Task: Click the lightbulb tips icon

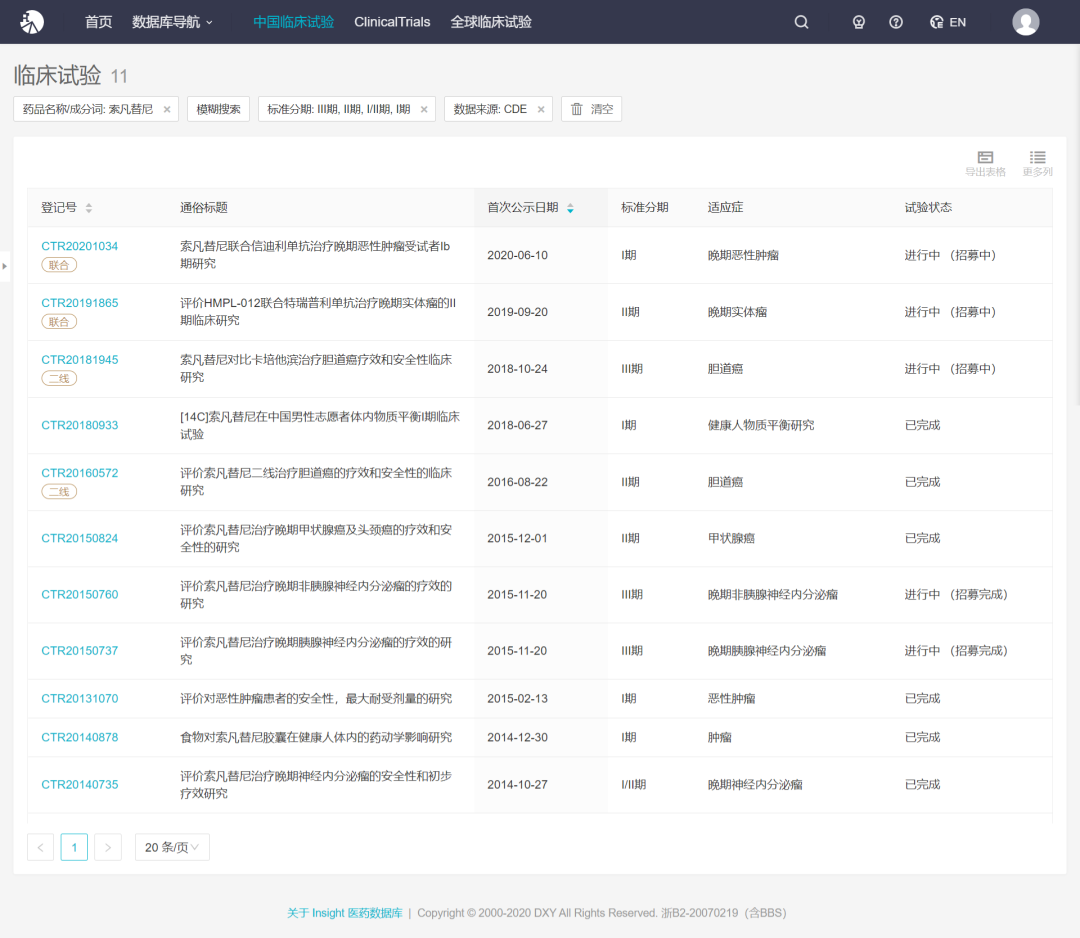Action: click(858, 22)
